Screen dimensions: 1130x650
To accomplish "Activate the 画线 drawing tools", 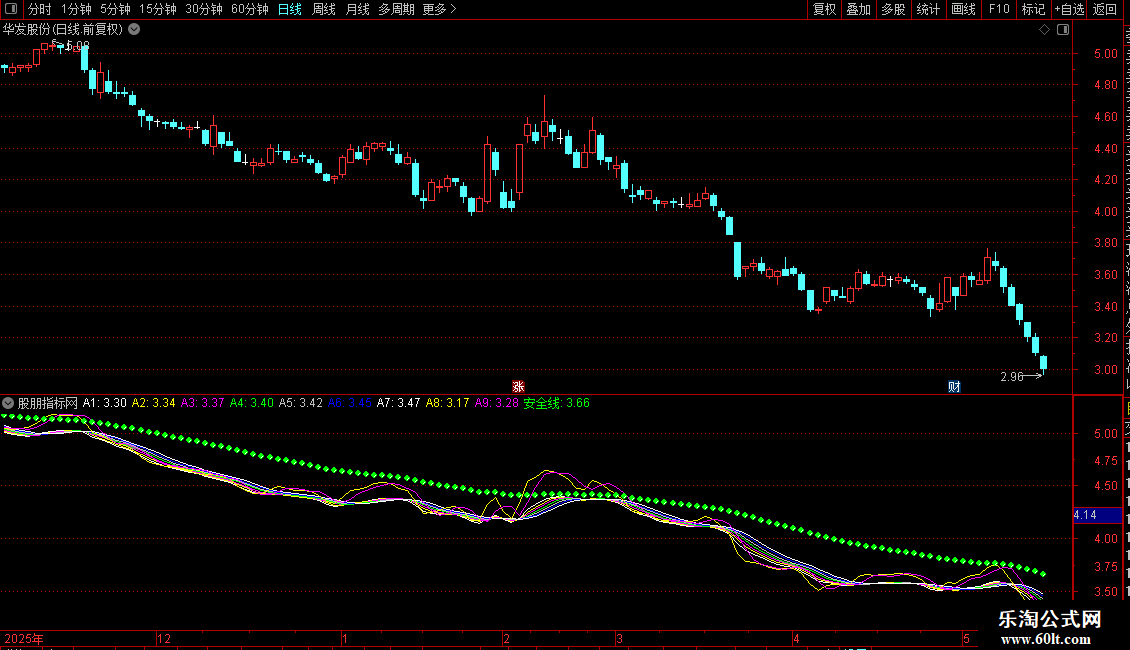I will pyautogui.click(x=963, y=9).
